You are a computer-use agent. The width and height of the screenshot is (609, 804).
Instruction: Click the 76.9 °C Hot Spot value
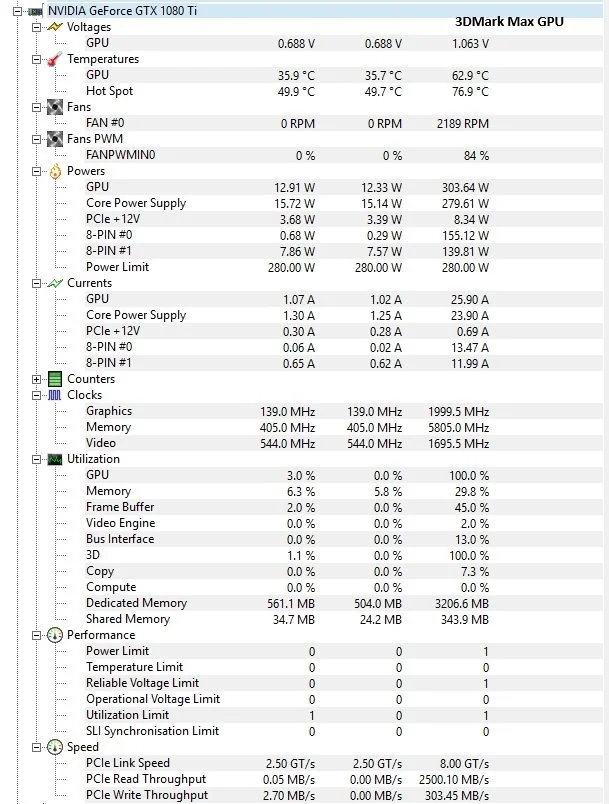click(471, 92)
